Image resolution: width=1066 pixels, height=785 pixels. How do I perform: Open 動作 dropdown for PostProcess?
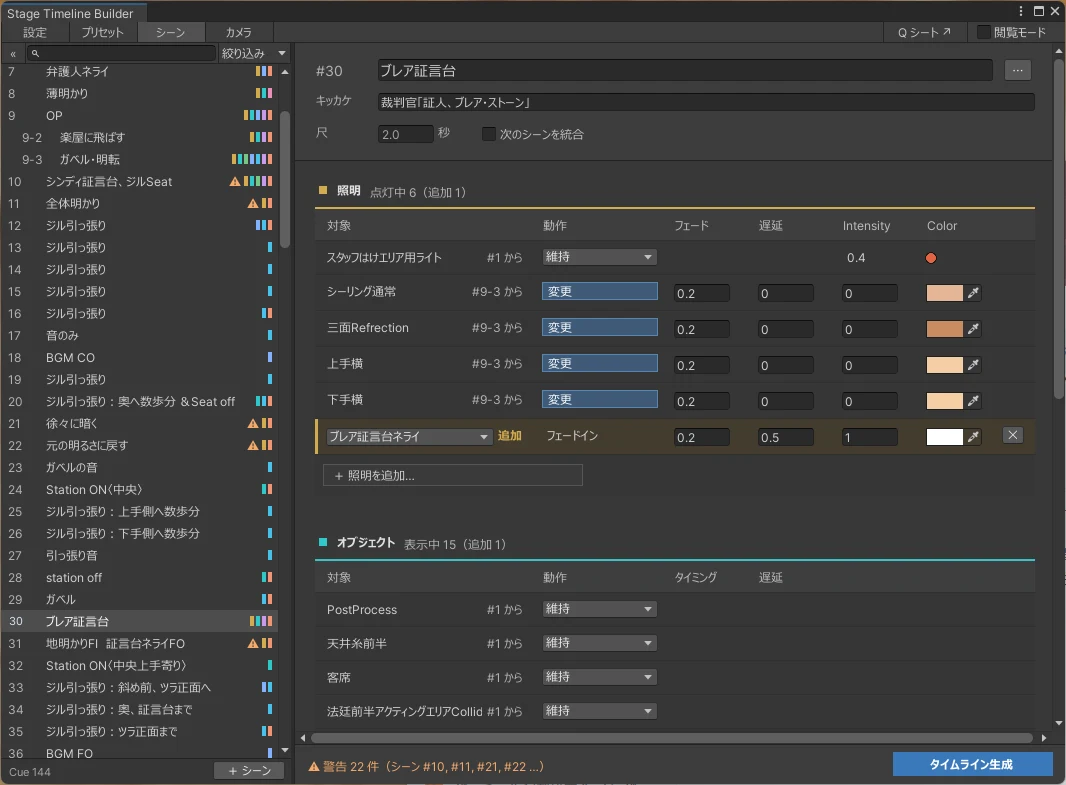coord(599,609)
